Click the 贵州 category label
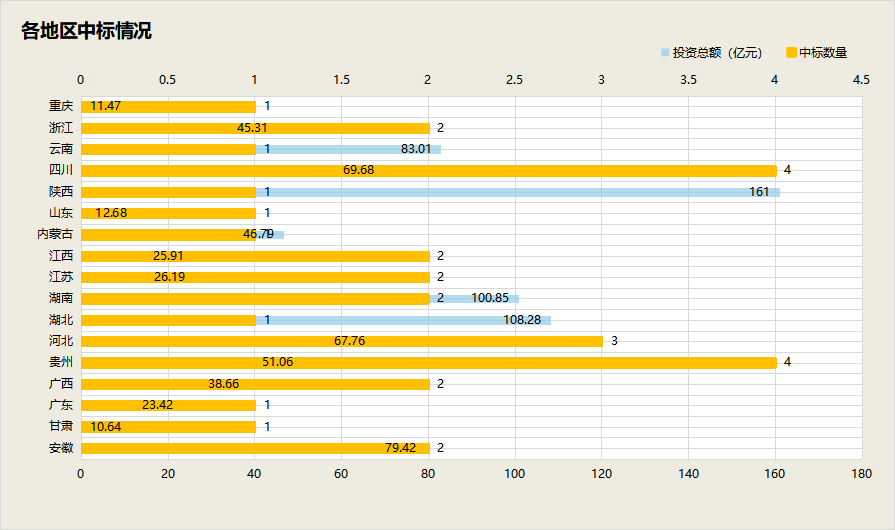This screenshot has height=530, width=895. [61, 362]
